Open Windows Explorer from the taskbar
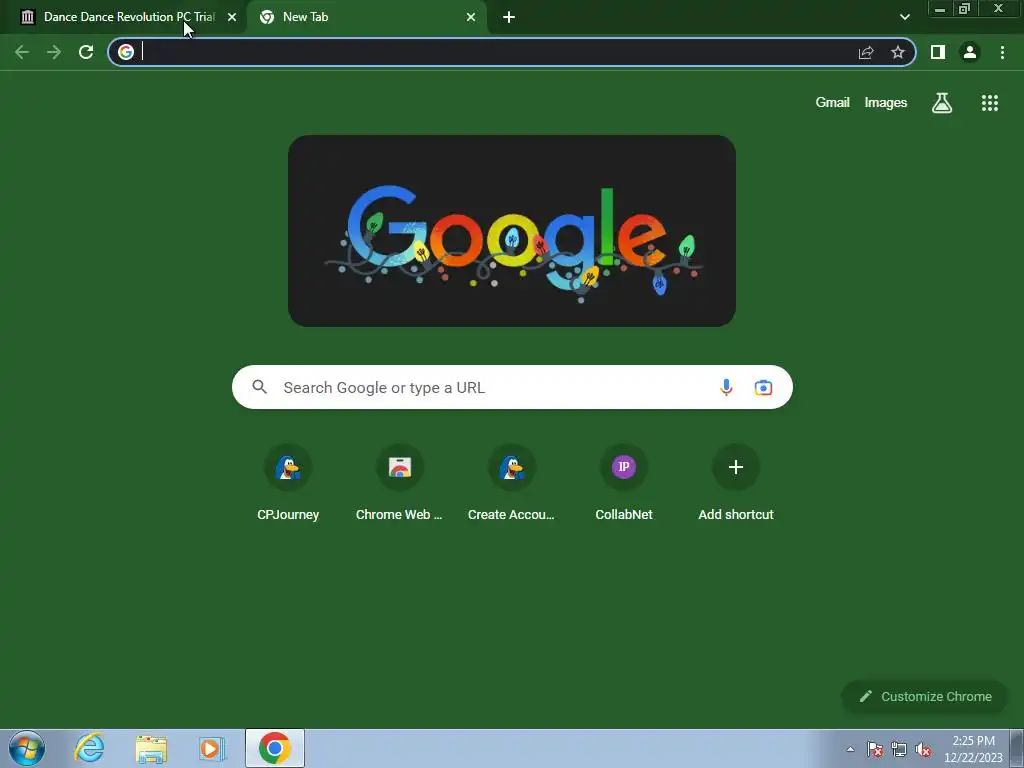1024x768 pixels. point(151,748)
